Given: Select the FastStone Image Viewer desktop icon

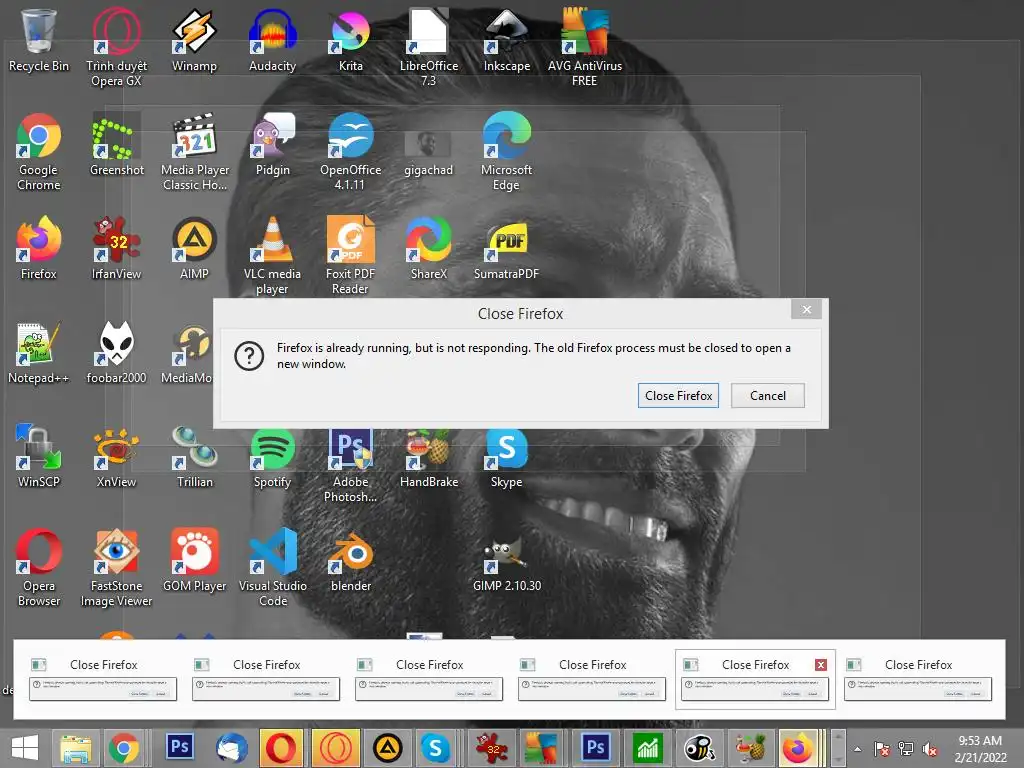Looking at the screenshot, I should pos(116,567).
